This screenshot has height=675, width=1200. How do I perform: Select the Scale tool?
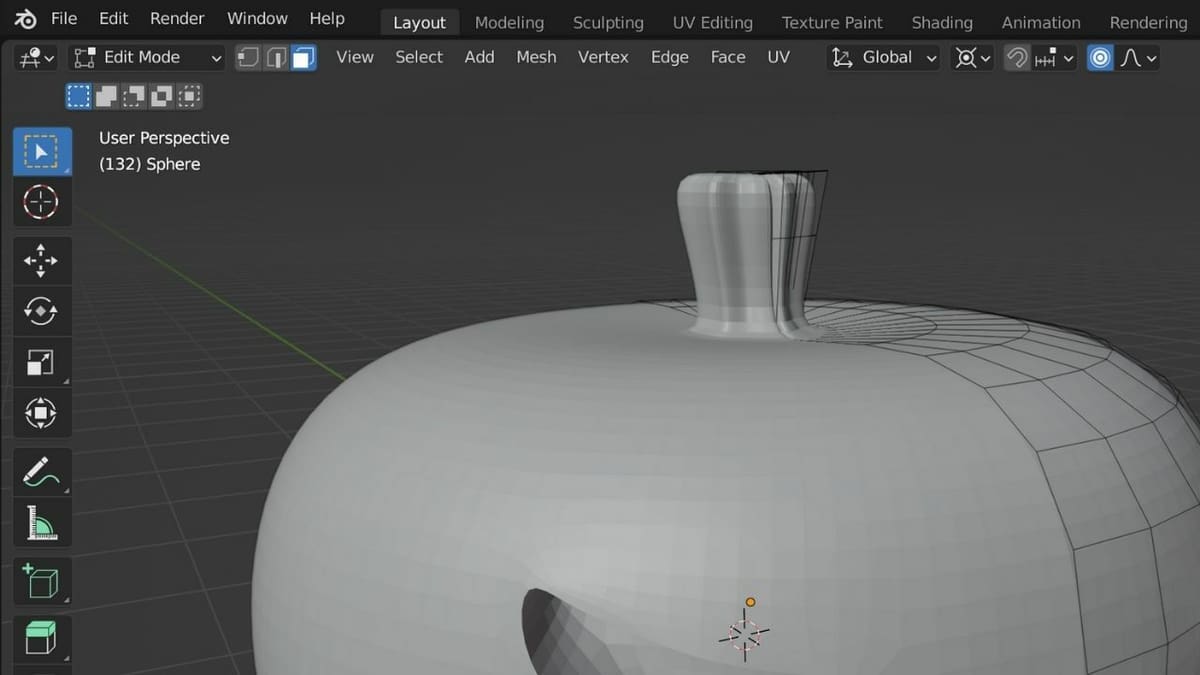coord(42,362)
